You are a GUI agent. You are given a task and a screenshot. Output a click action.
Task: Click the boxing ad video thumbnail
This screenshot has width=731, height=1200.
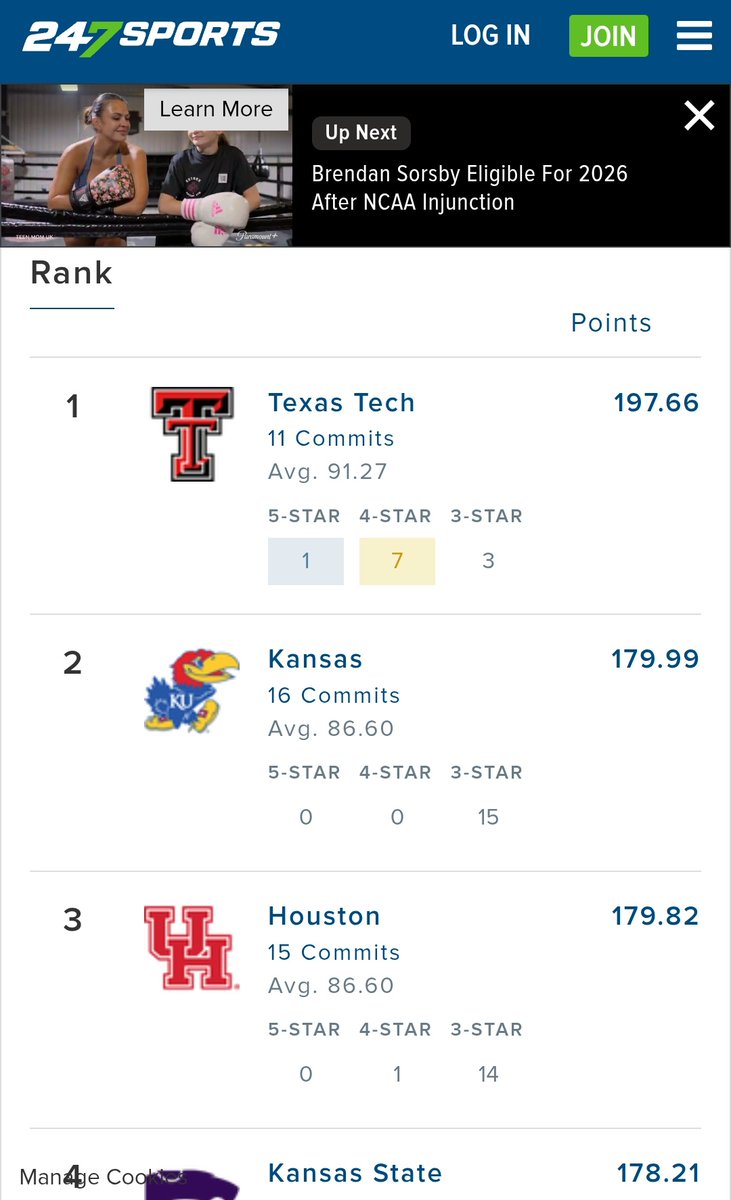point(146,166)
